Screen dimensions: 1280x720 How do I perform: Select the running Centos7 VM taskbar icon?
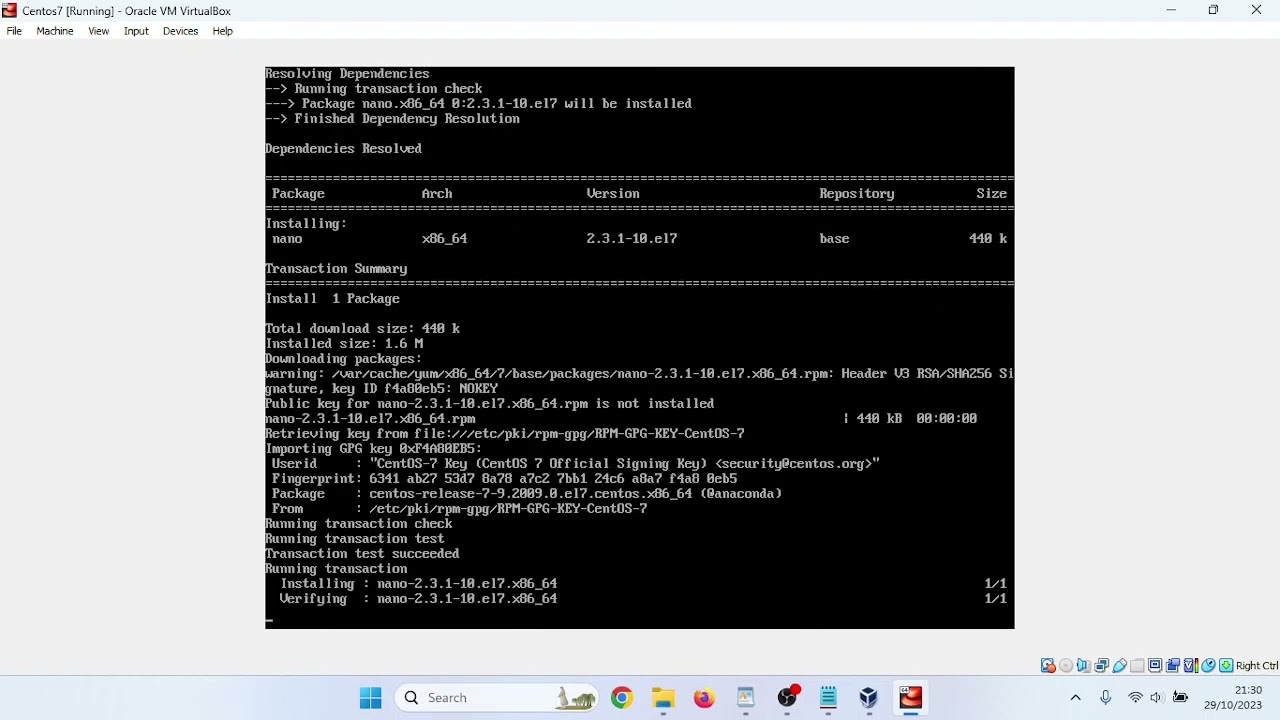click(910, 698)
